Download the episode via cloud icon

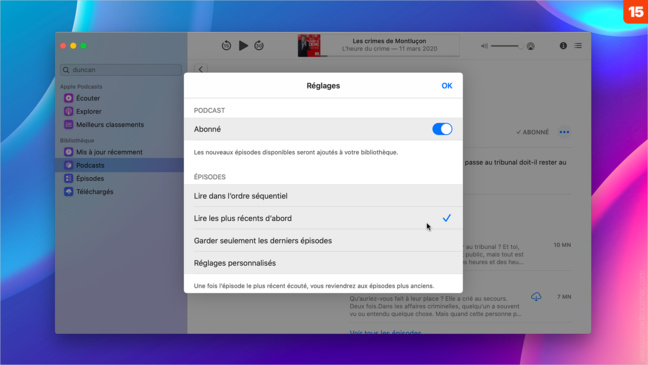click(x=536, y=296)
